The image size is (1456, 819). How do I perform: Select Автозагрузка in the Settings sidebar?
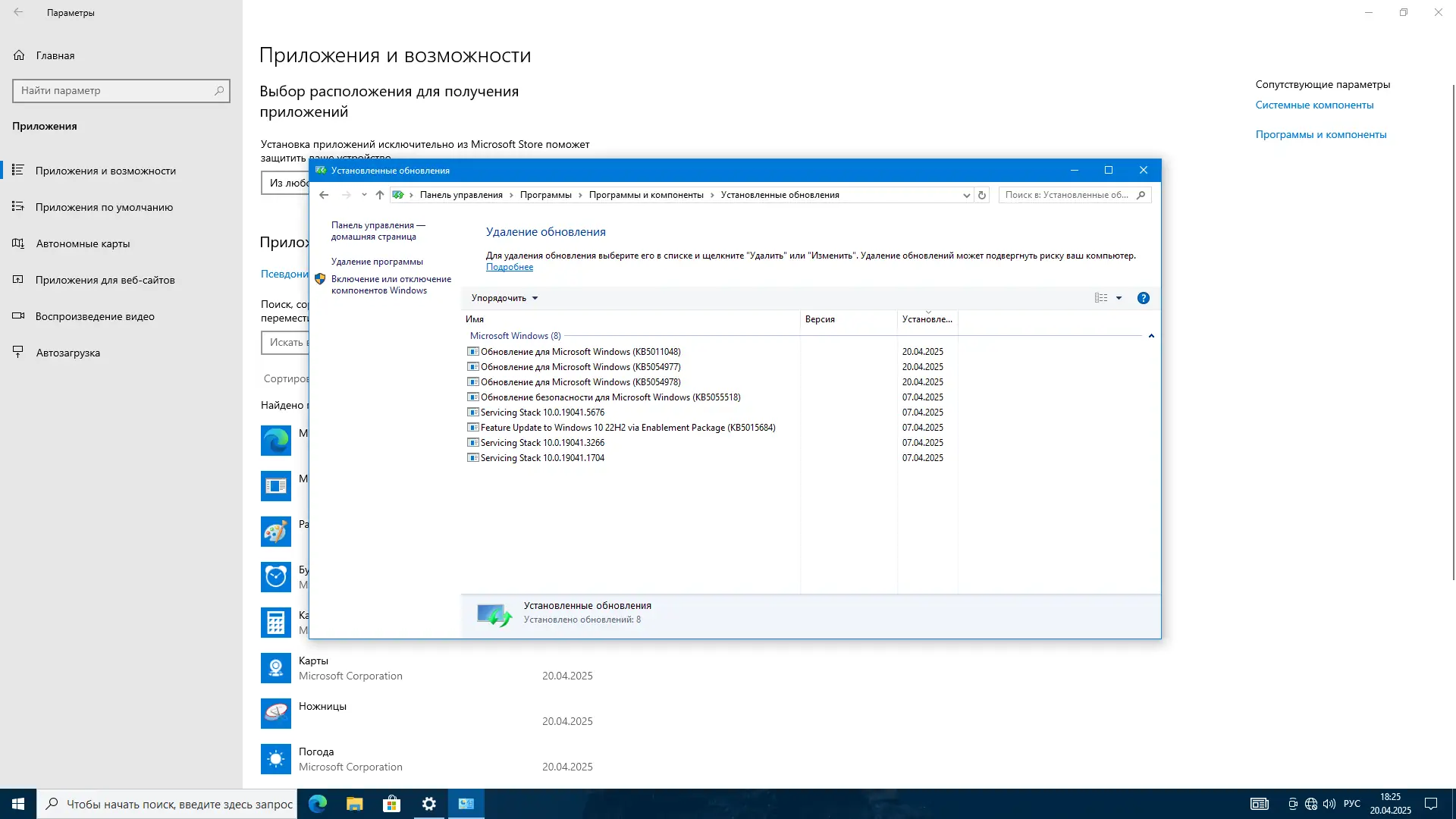(67, 353)
